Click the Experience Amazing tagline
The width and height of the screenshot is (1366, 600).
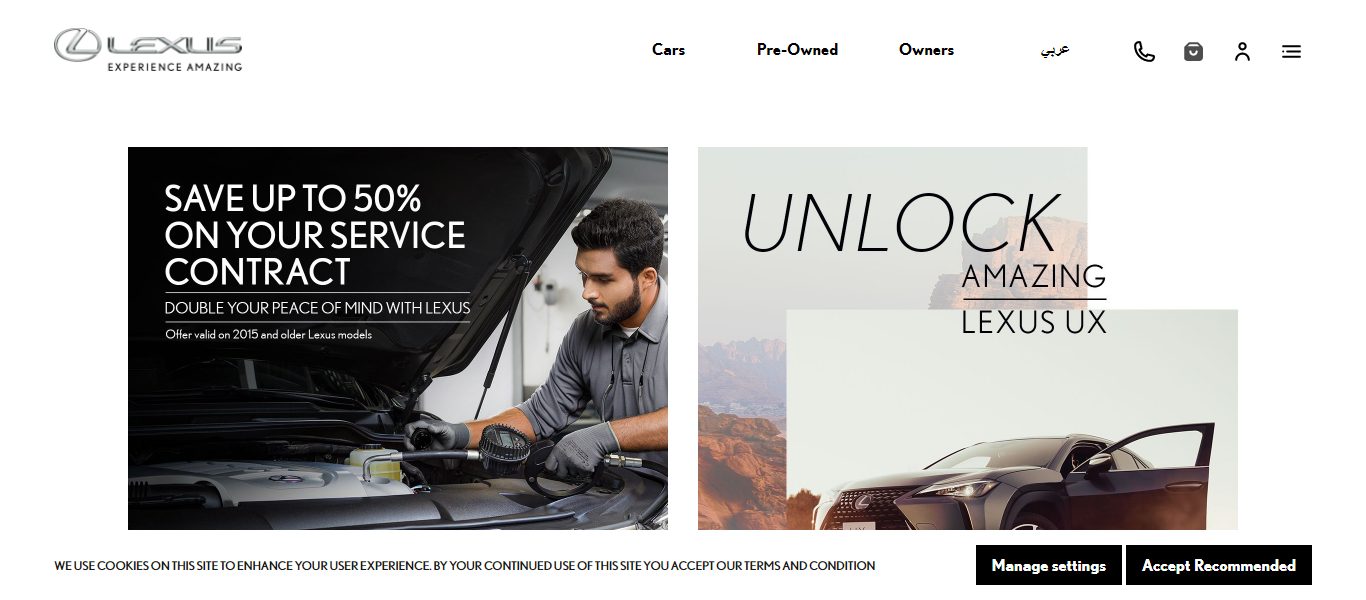click(175, 67)
